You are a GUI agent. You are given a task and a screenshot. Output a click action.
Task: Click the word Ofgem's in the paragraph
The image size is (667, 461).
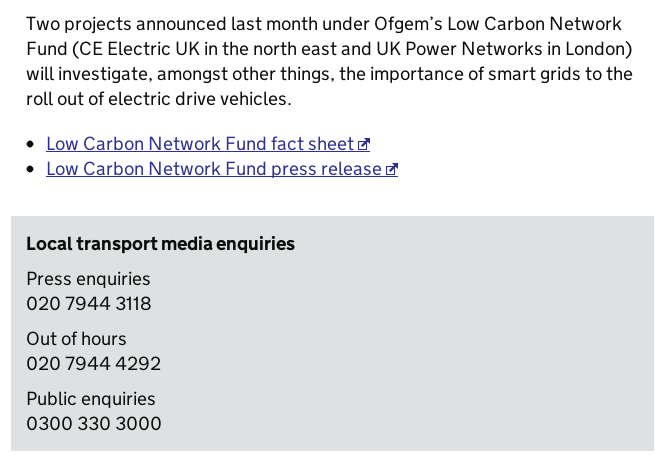(408, 24)
